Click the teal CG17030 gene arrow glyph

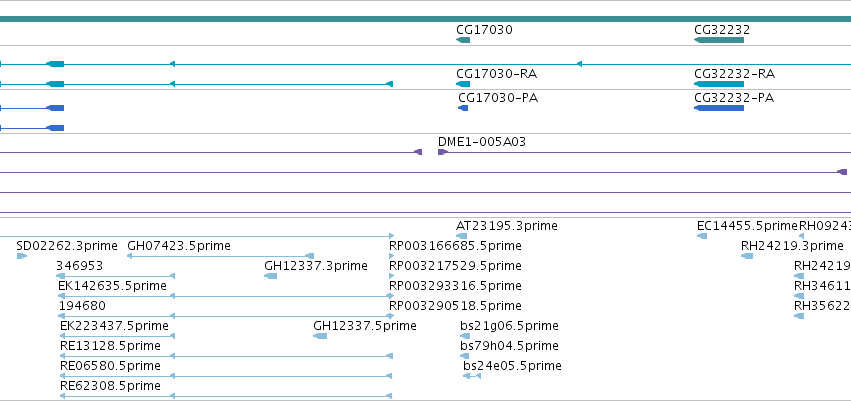[x=463, y=40]
